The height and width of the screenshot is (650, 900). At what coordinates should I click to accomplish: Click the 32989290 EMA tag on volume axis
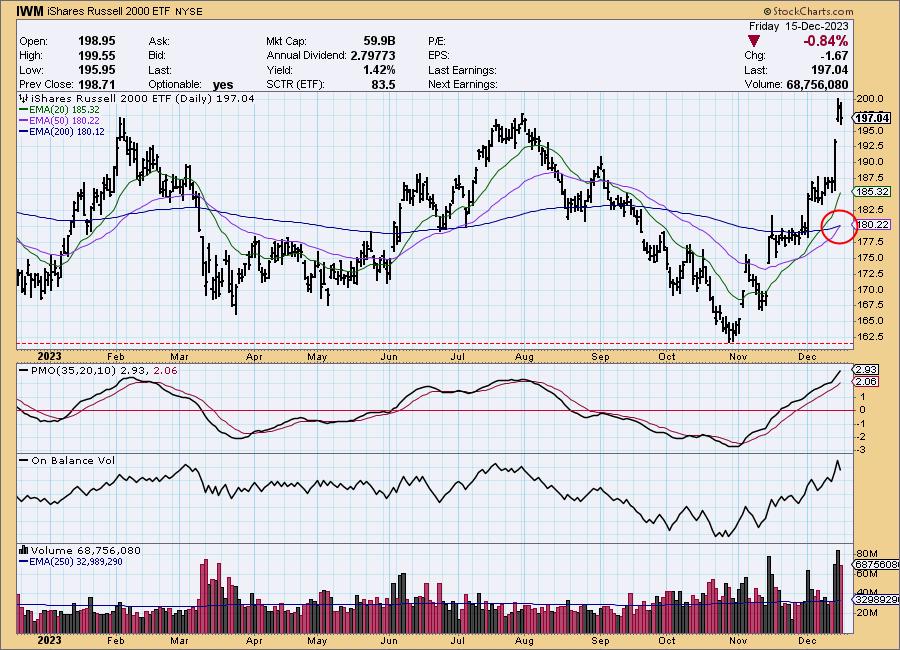[877, 599]
